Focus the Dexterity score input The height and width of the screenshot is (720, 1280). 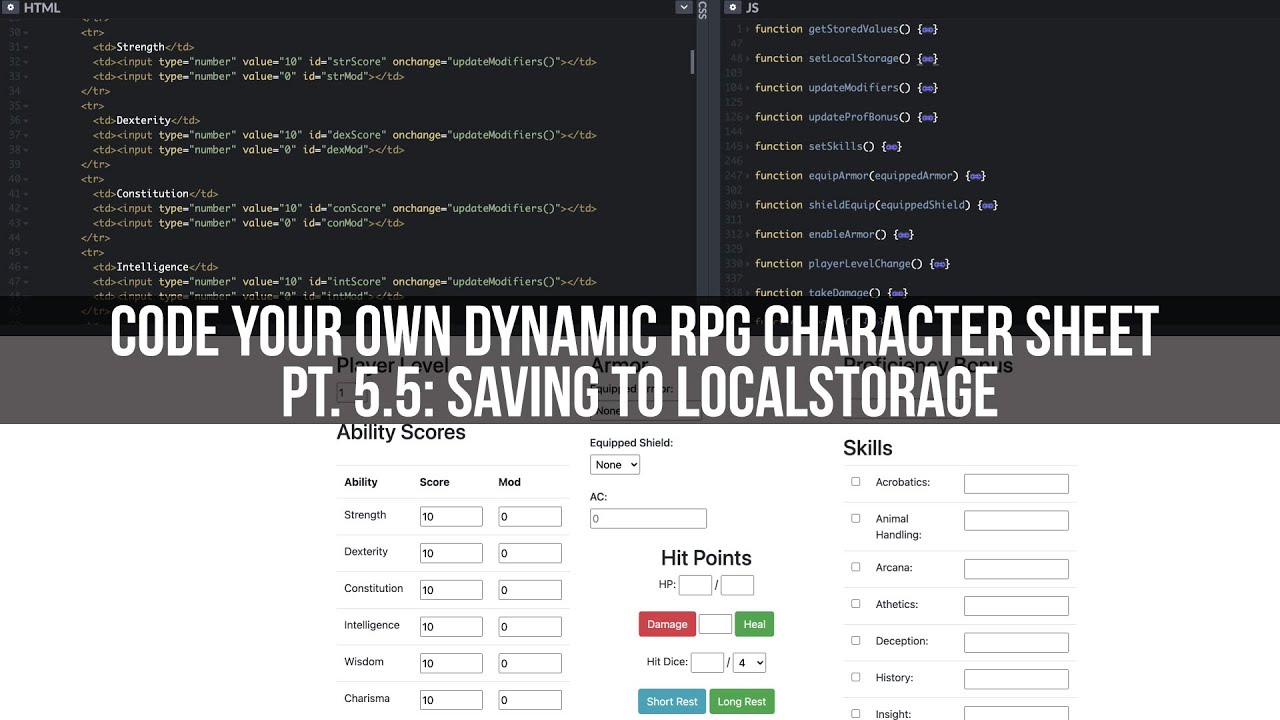tap(451, 553)
